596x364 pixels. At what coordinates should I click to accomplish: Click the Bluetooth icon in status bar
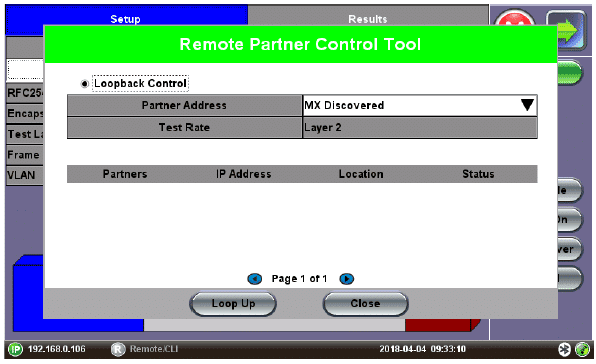tap(564, 349)
